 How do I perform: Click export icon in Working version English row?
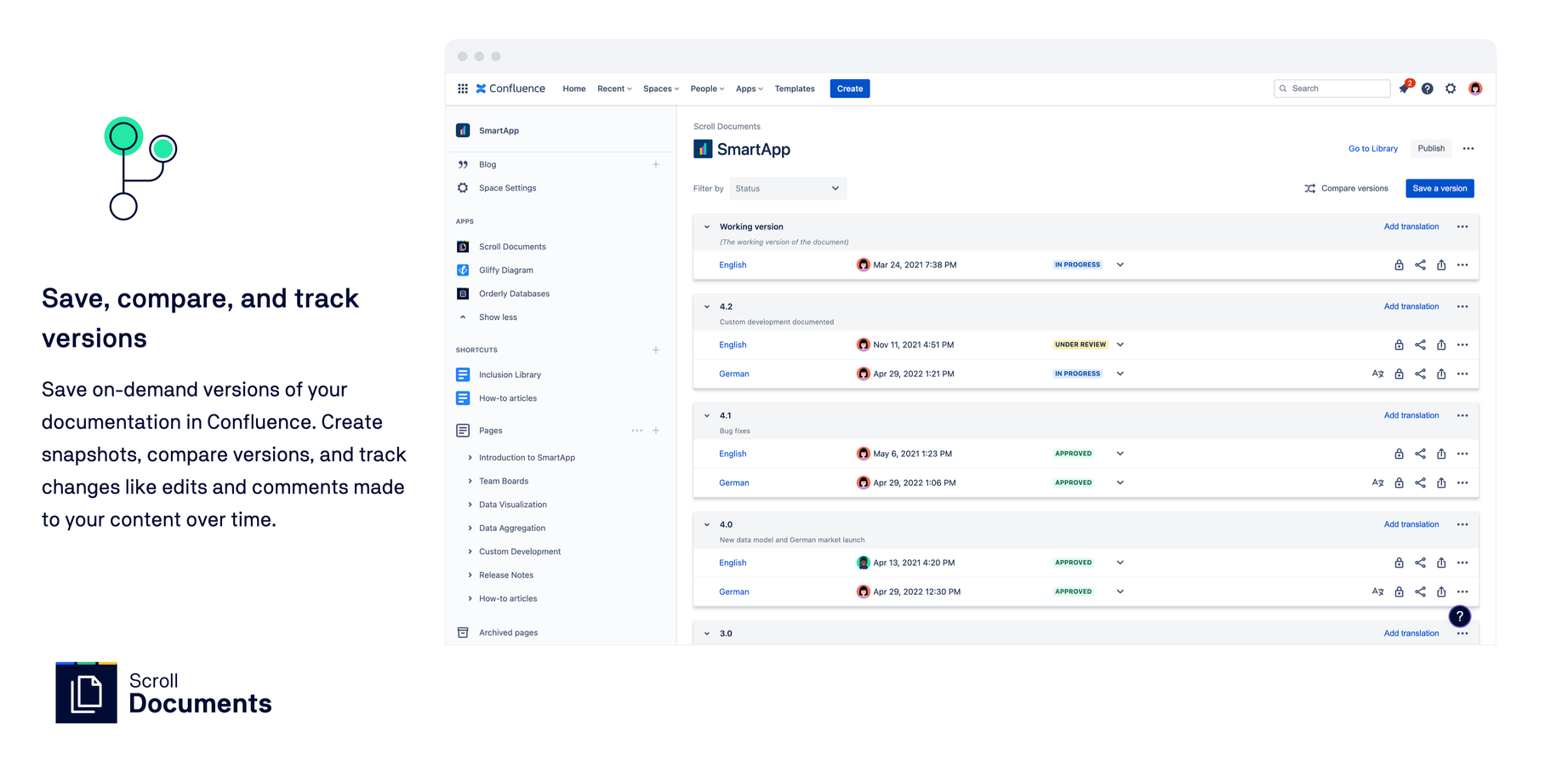[x=1441, y=265]
